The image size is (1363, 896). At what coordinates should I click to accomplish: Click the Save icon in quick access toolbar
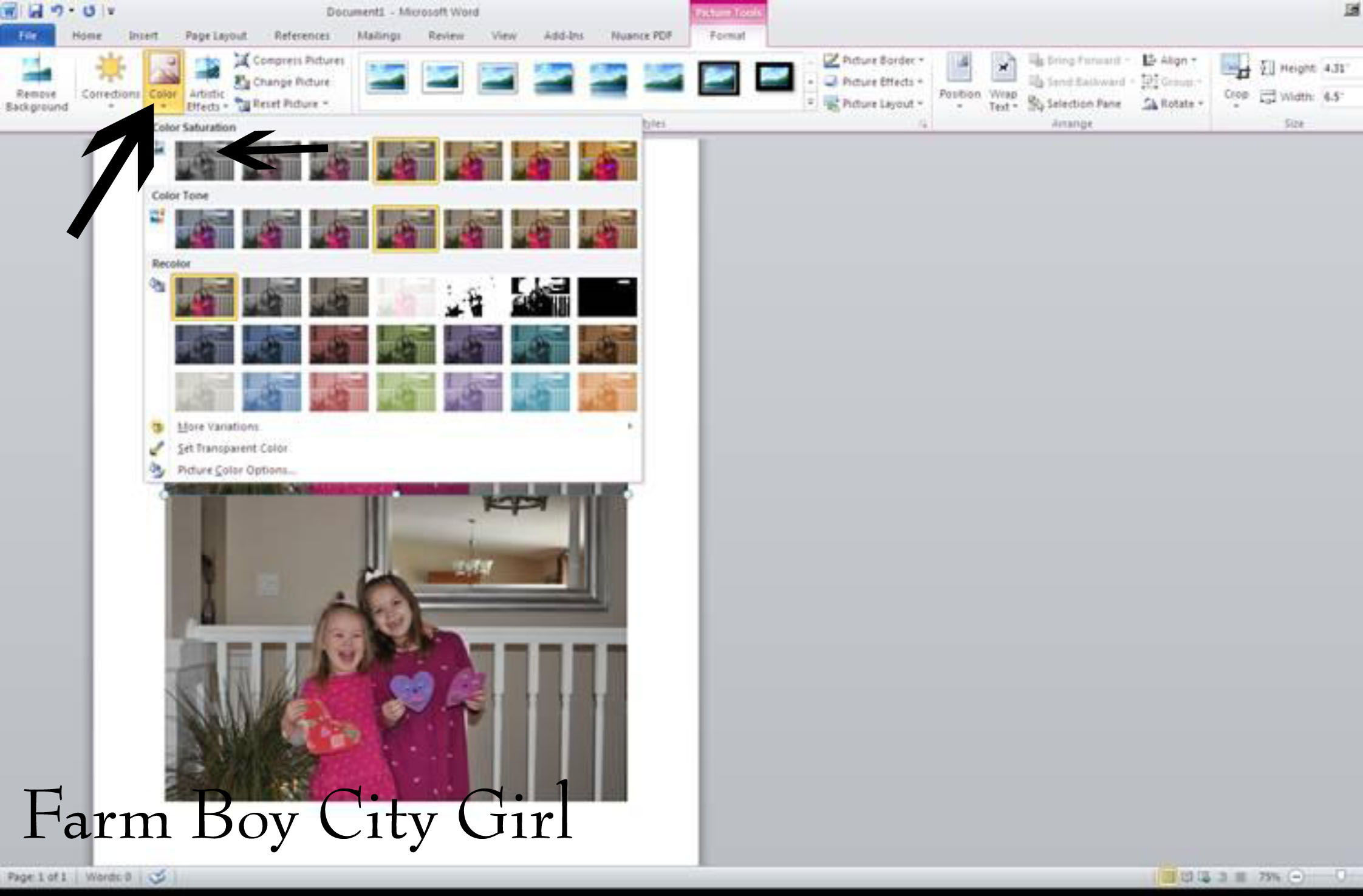35,11
